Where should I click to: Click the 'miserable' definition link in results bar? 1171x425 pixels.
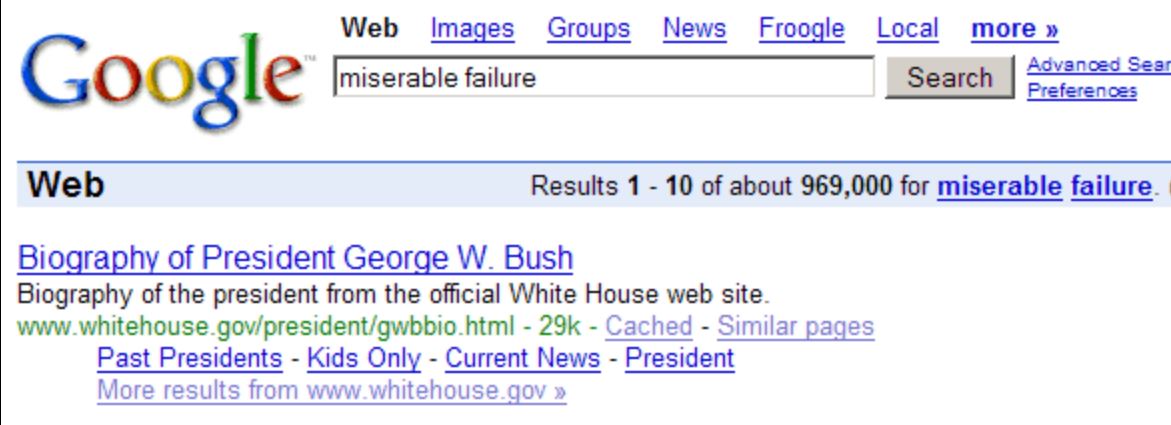click(x=999, y=186)
